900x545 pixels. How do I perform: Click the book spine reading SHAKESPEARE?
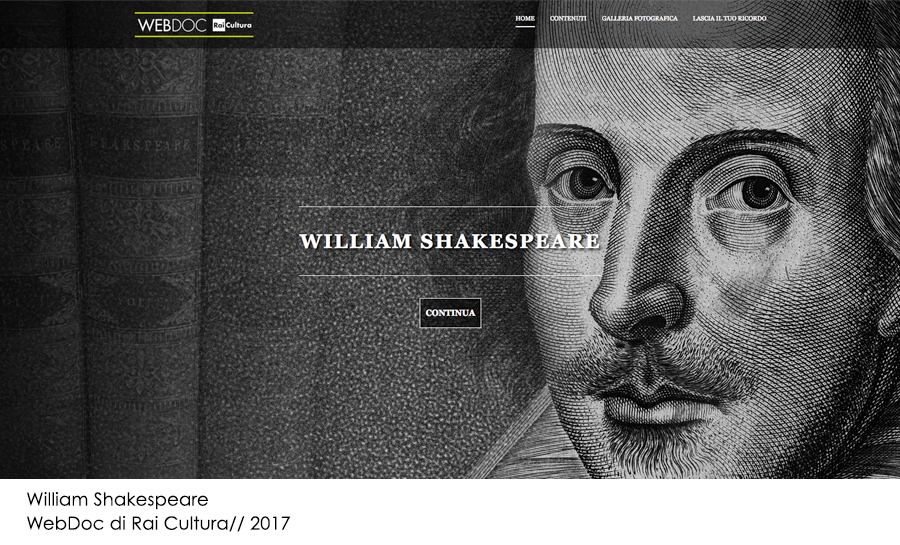[141, 145]
